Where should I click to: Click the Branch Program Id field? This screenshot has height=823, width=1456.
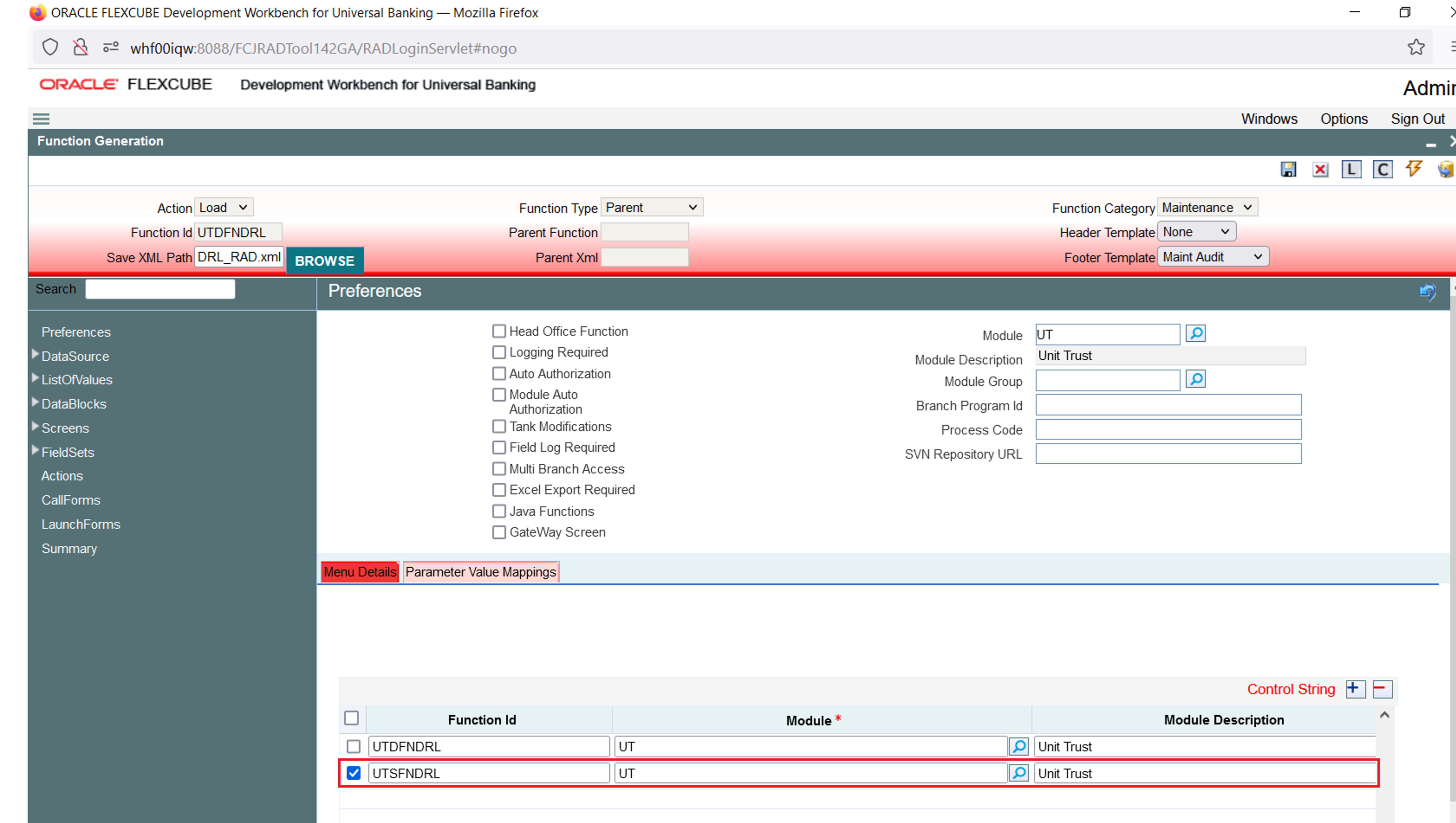(1168, 405)
